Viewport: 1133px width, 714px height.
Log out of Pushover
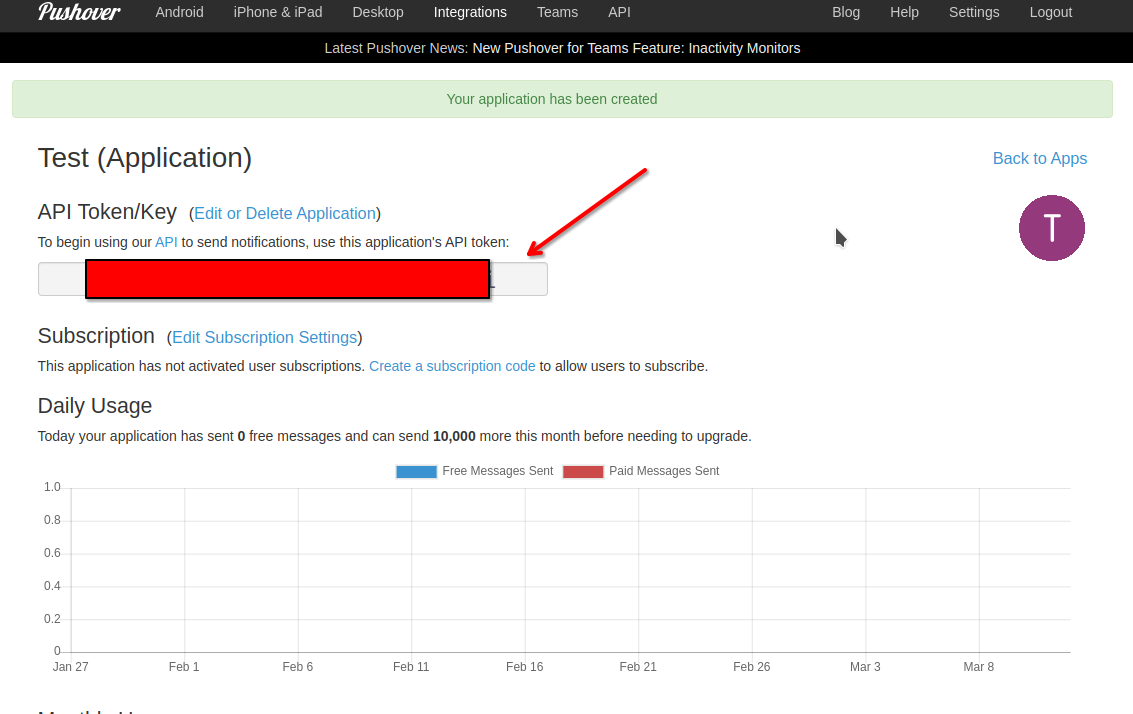point(1051,12)
